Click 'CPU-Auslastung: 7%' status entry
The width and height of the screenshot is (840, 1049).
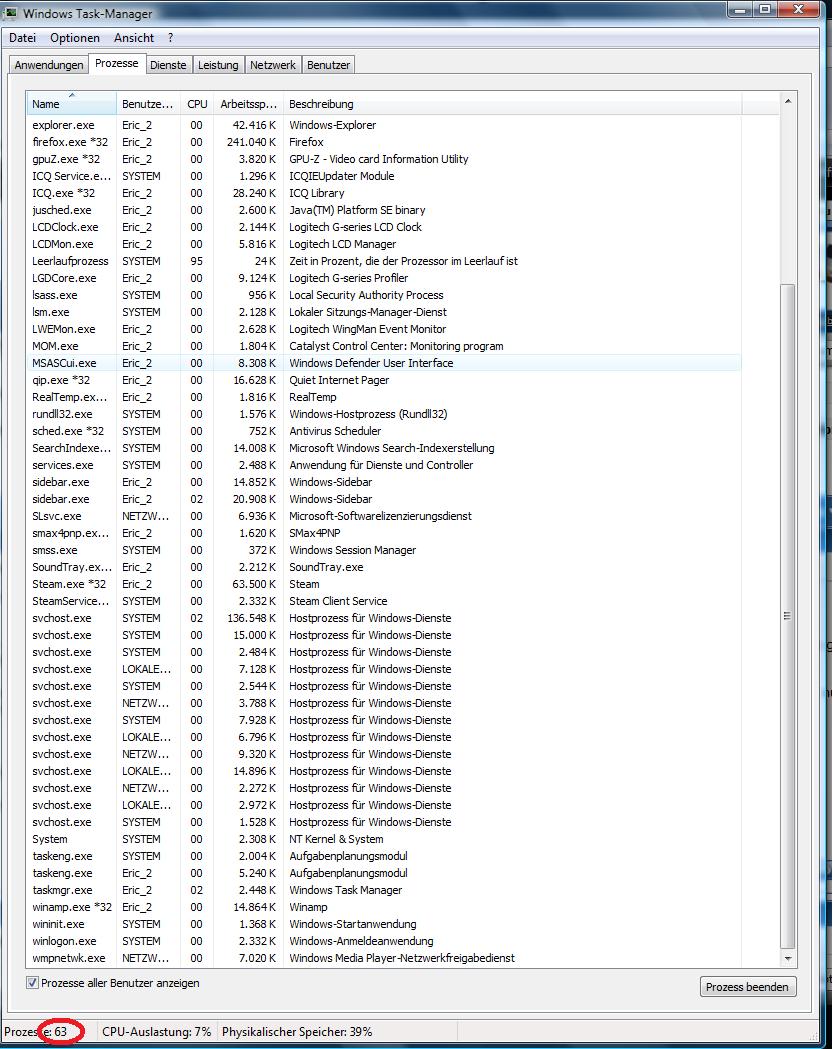pos(156,1032)
